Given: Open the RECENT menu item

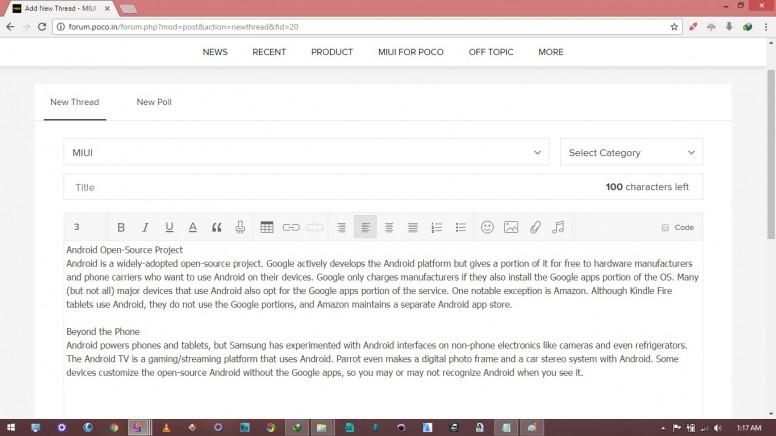Looking at the screenshot, I should coord(269,52).
